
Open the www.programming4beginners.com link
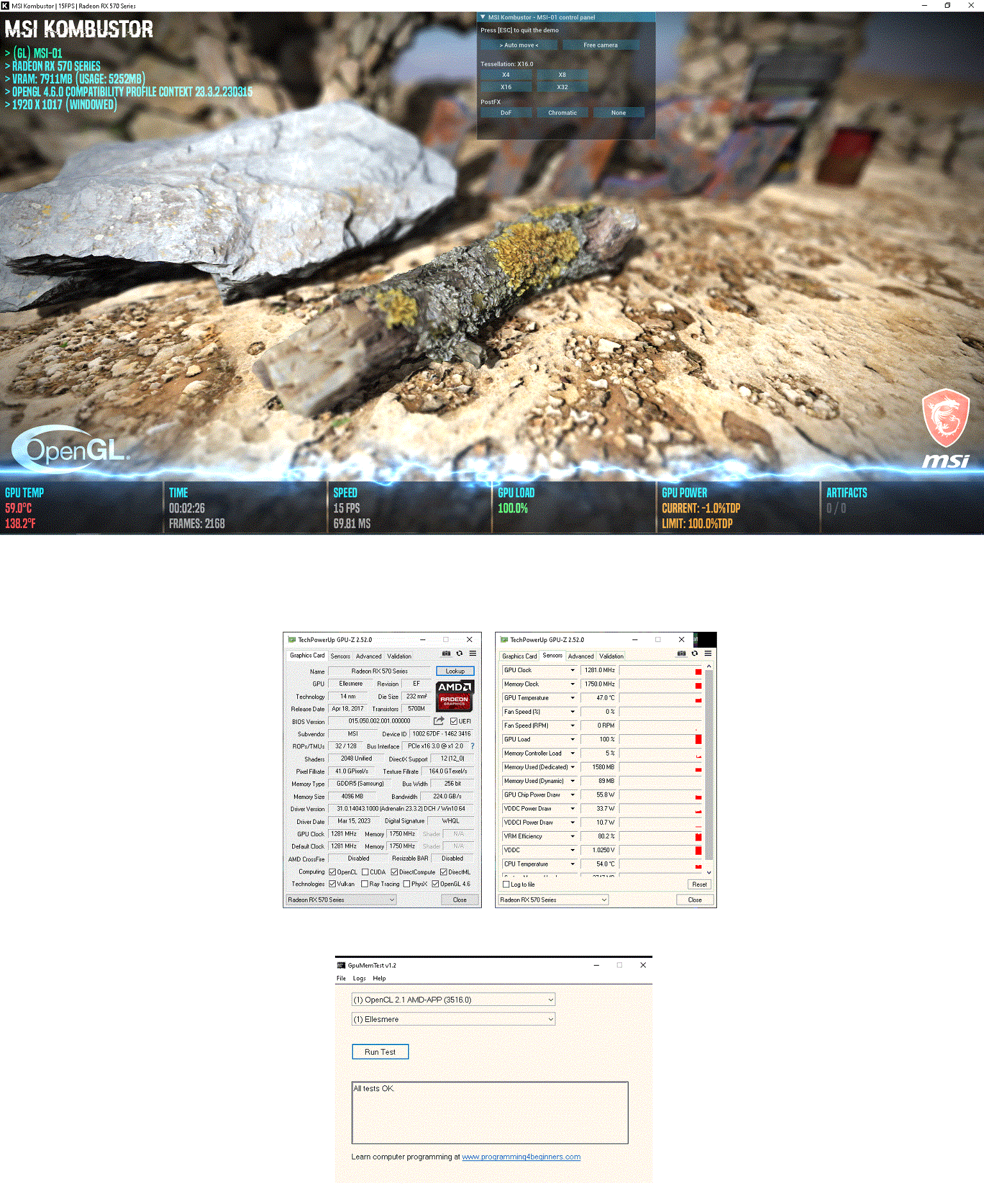tap(521, 1157)
